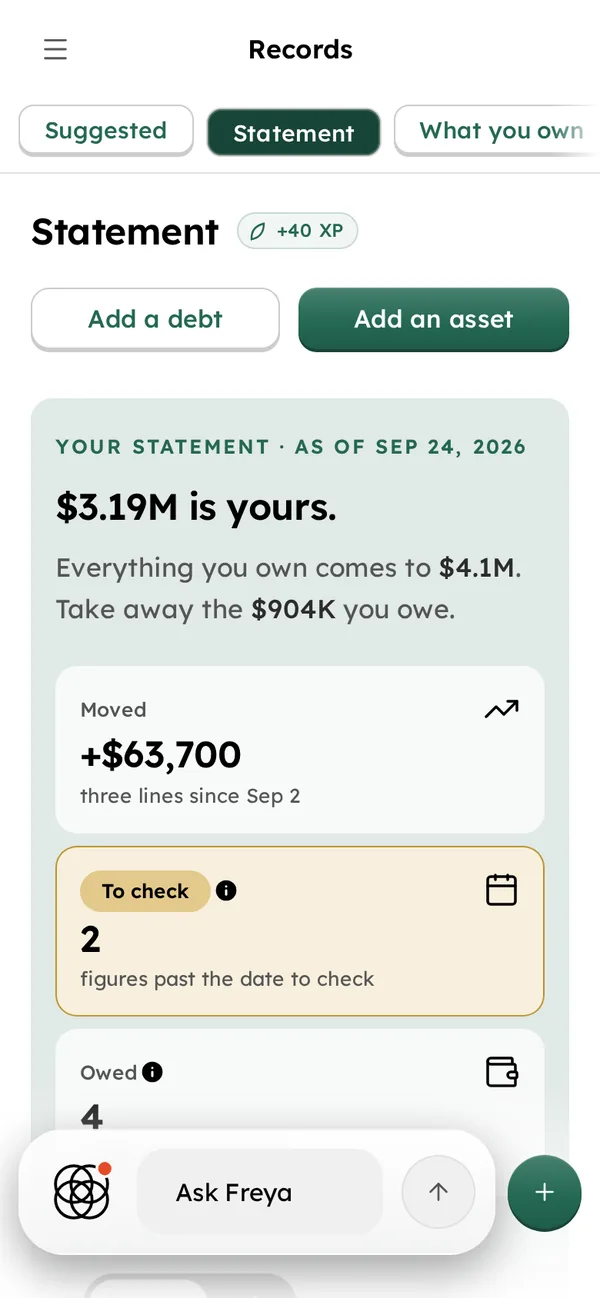Screen dimensions: 600x1298
Task: Click Add an asset button
Action: pyautogui.click(x=434, y=319)
